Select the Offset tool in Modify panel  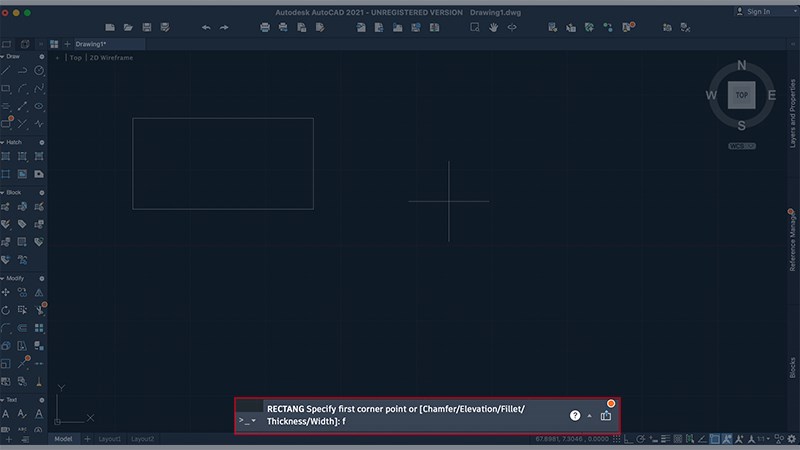(x=22, y=328)
